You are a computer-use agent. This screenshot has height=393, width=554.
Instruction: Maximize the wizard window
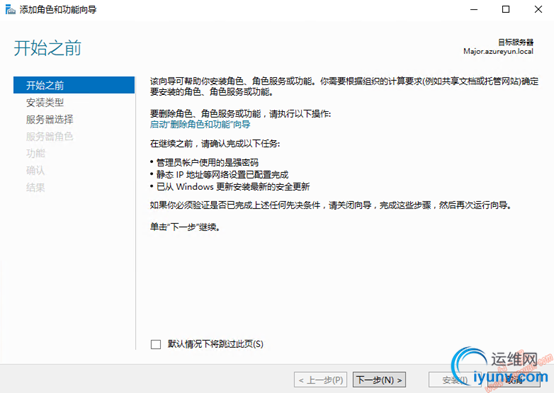[506, 10]
